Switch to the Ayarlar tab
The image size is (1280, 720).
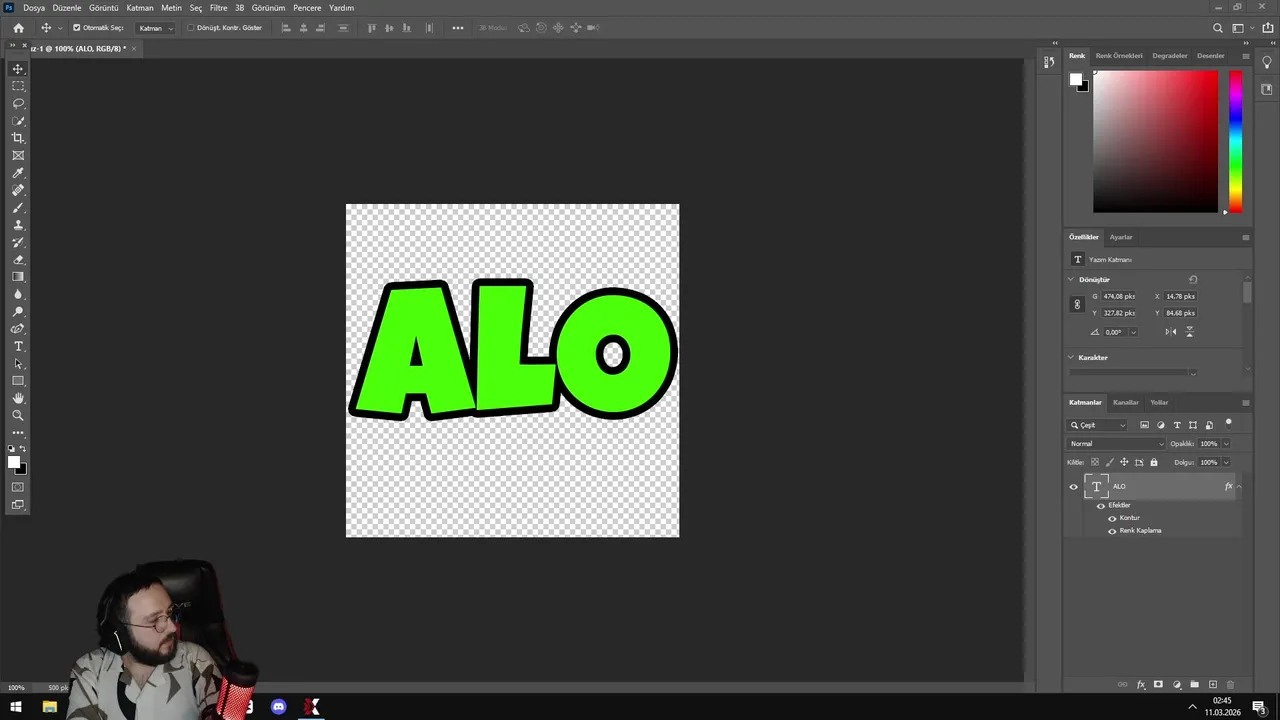[1121, 237]
